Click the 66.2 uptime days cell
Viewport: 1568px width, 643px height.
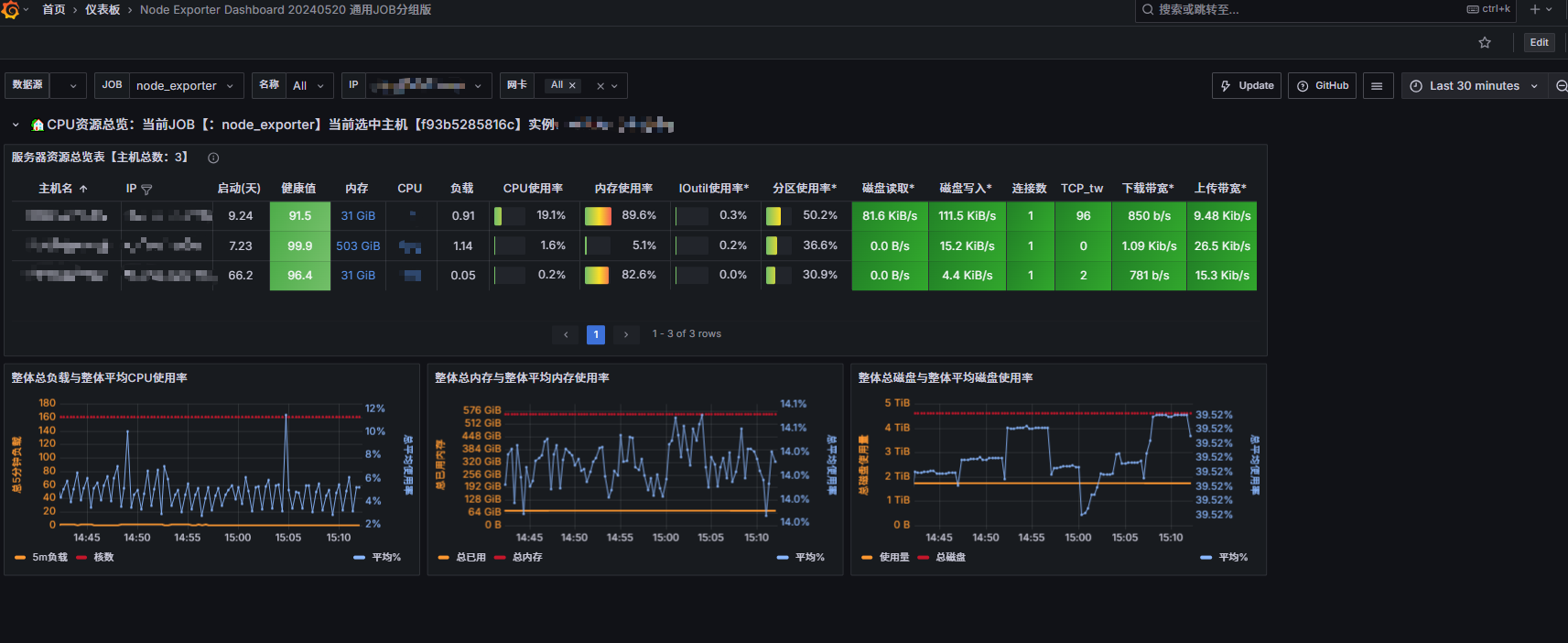point(241,276)
